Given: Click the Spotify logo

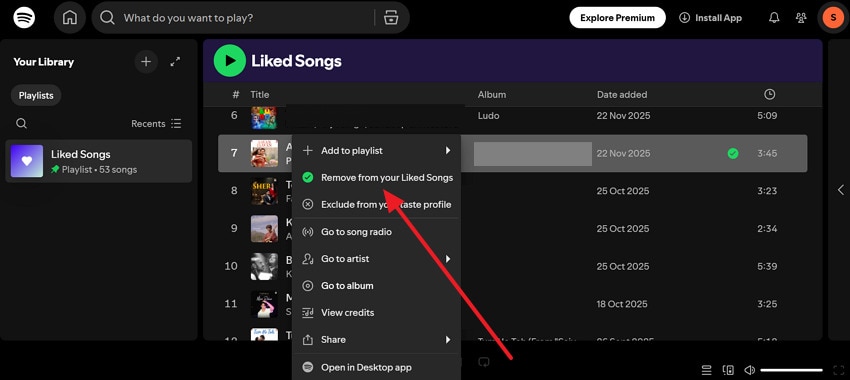Looking at the screenshot, I should coord(24,18).
